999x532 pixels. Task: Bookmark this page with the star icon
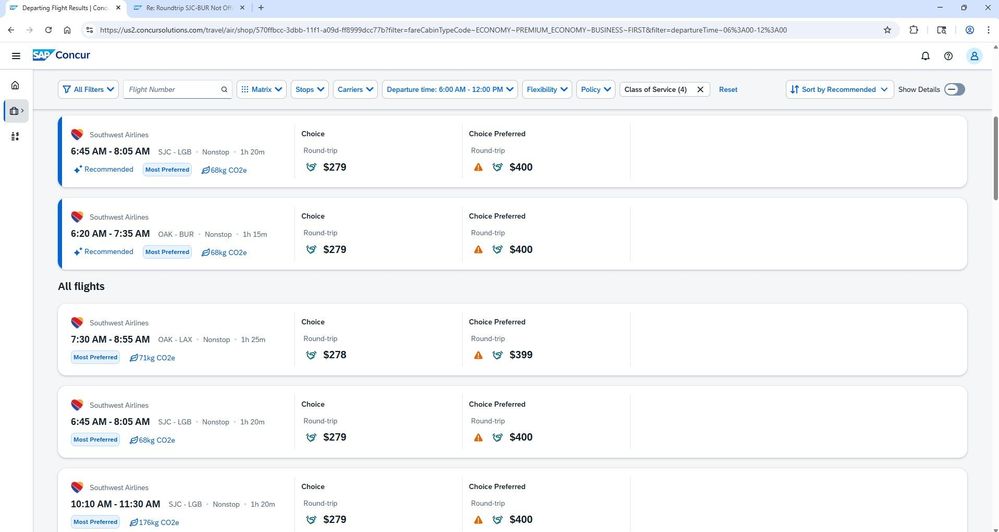click(887, 30)
